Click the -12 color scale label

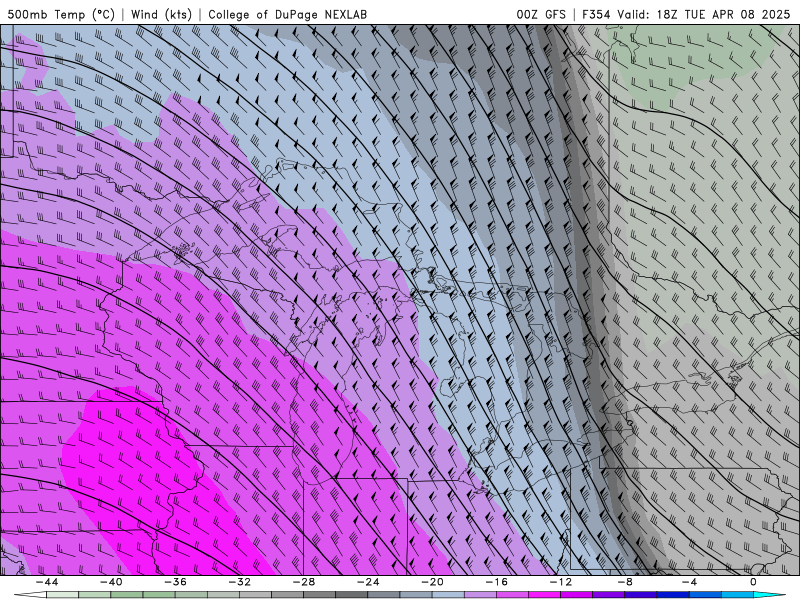tap(561, 582)
